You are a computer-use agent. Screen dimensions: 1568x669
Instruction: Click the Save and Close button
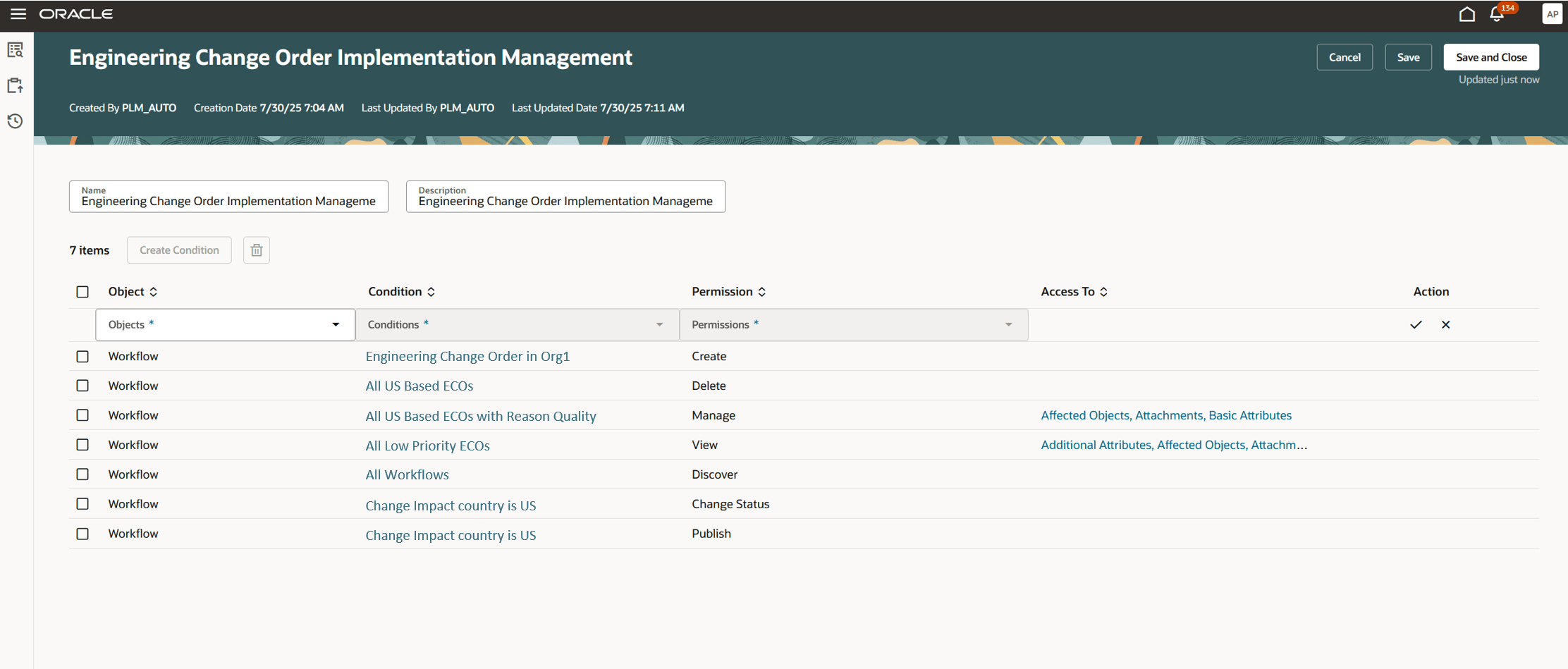1490,57
